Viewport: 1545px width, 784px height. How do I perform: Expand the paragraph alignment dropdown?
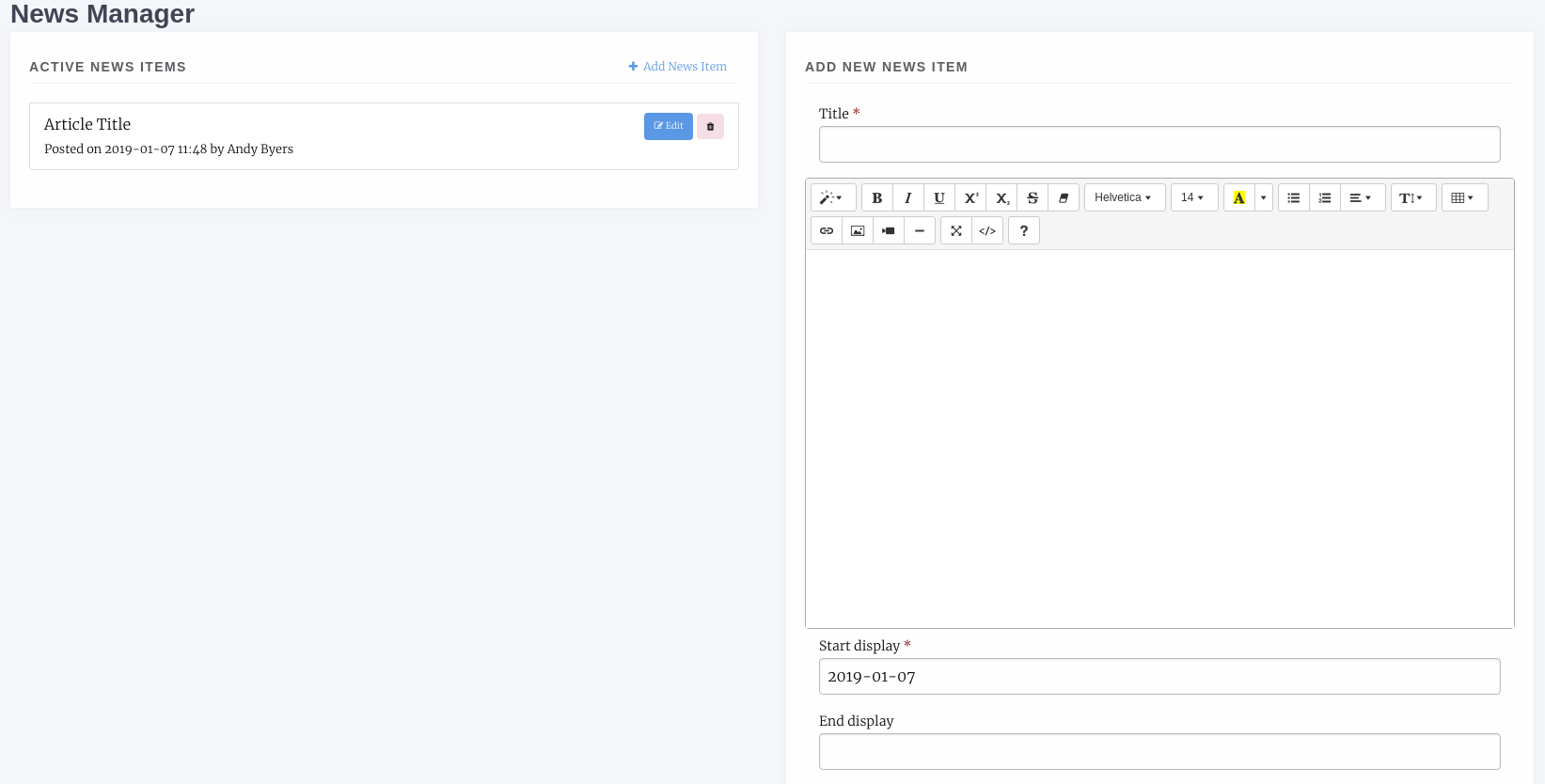point(1362,197)
